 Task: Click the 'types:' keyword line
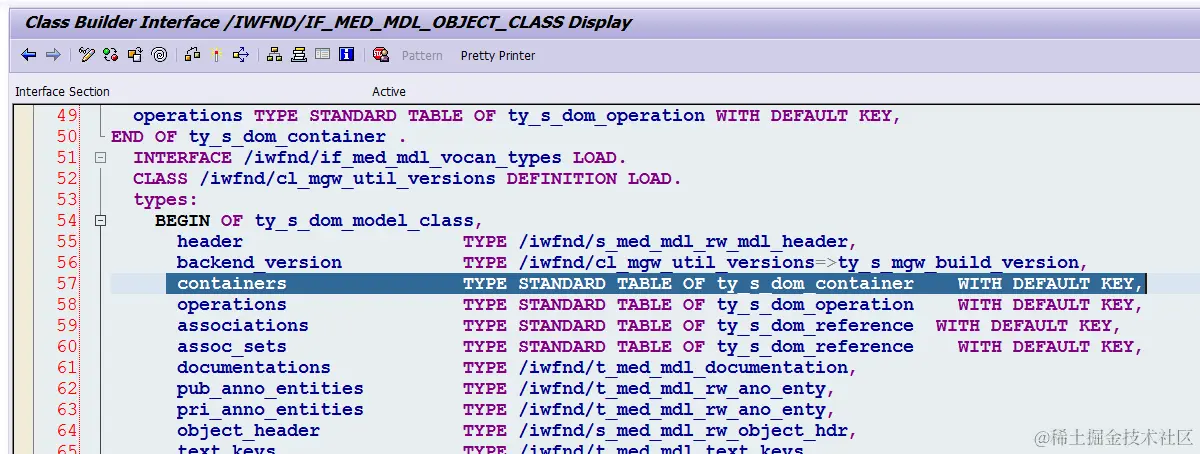pyautogui.click(x=166, y=199)
